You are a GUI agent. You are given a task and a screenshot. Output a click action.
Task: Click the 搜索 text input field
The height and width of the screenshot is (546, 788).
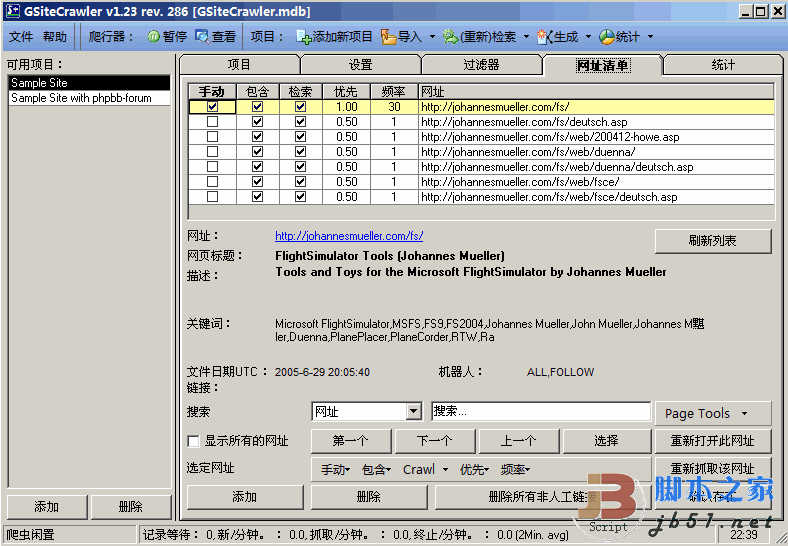coord(541,412)
